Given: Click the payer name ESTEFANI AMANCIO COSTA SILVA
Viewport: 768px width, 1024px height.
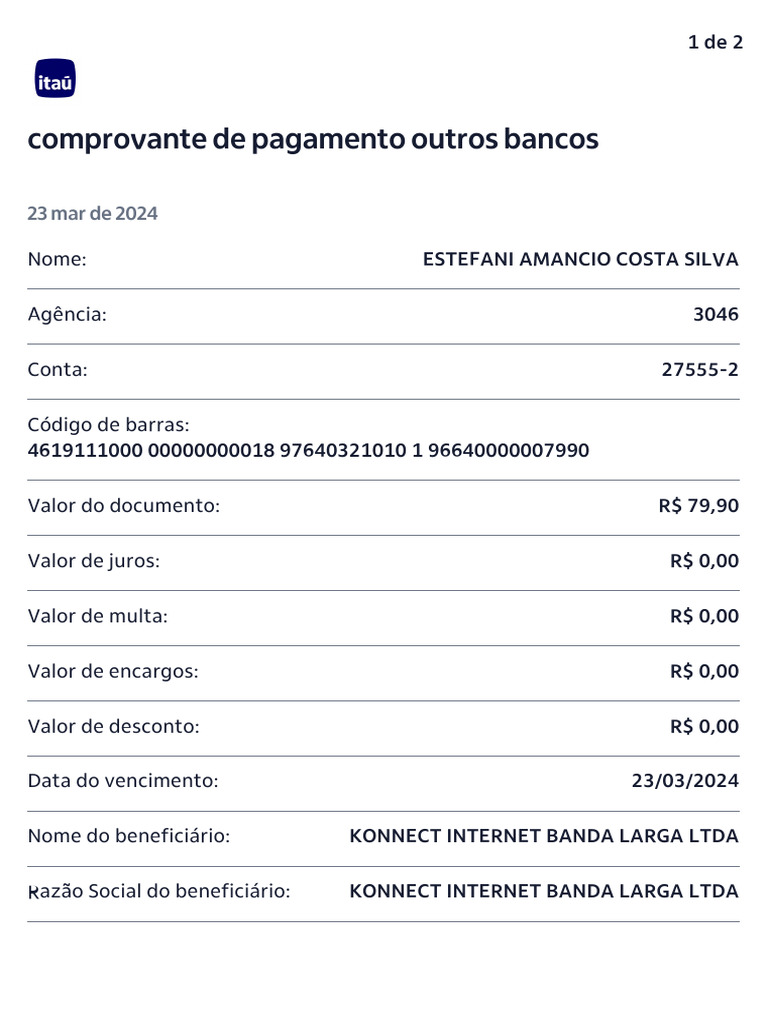Looking at the screenshot, I should tap(580, 260).
